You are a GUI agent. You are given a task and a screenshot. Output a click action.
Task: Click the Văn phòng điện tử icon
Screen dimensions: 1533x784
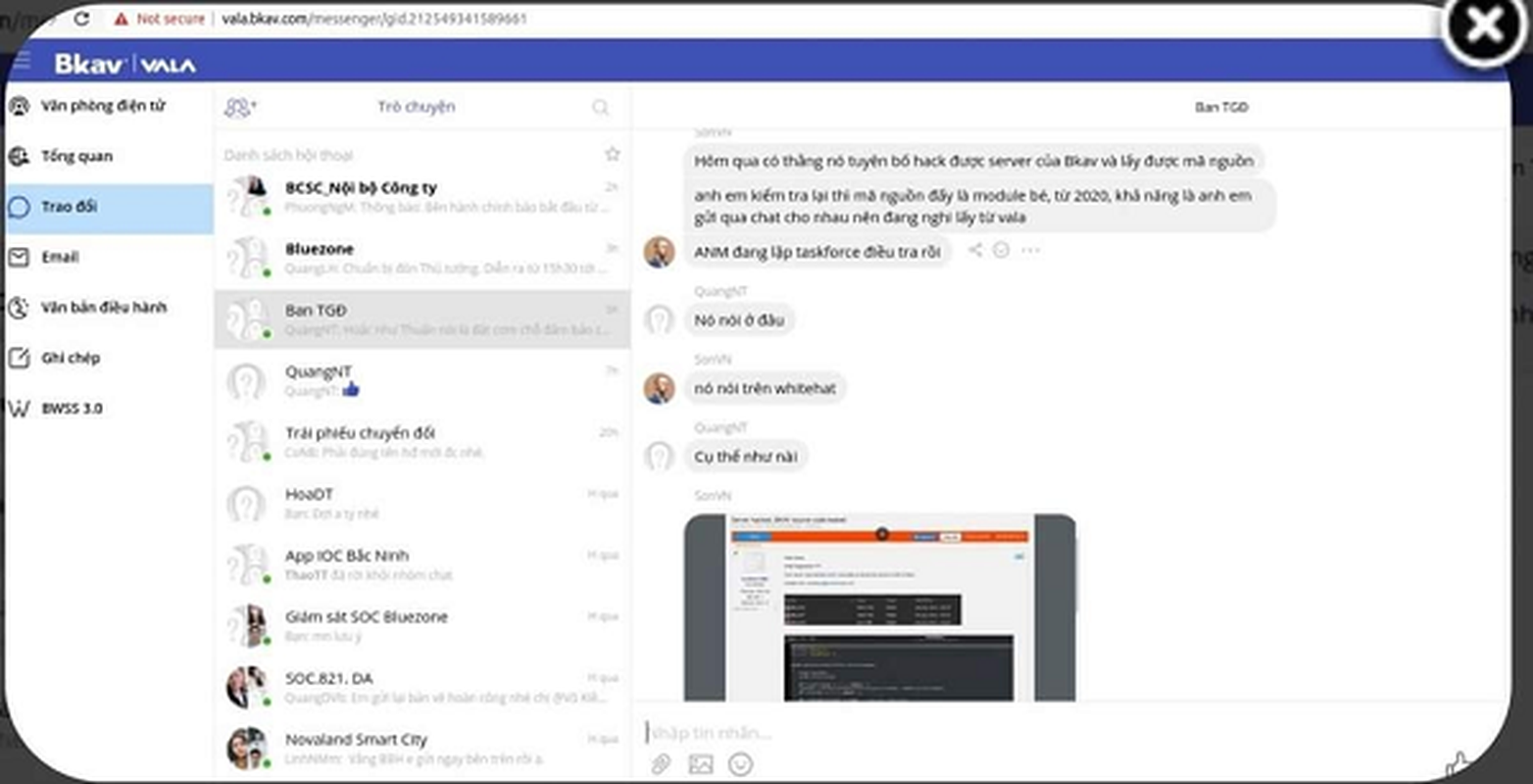(19, 106)
